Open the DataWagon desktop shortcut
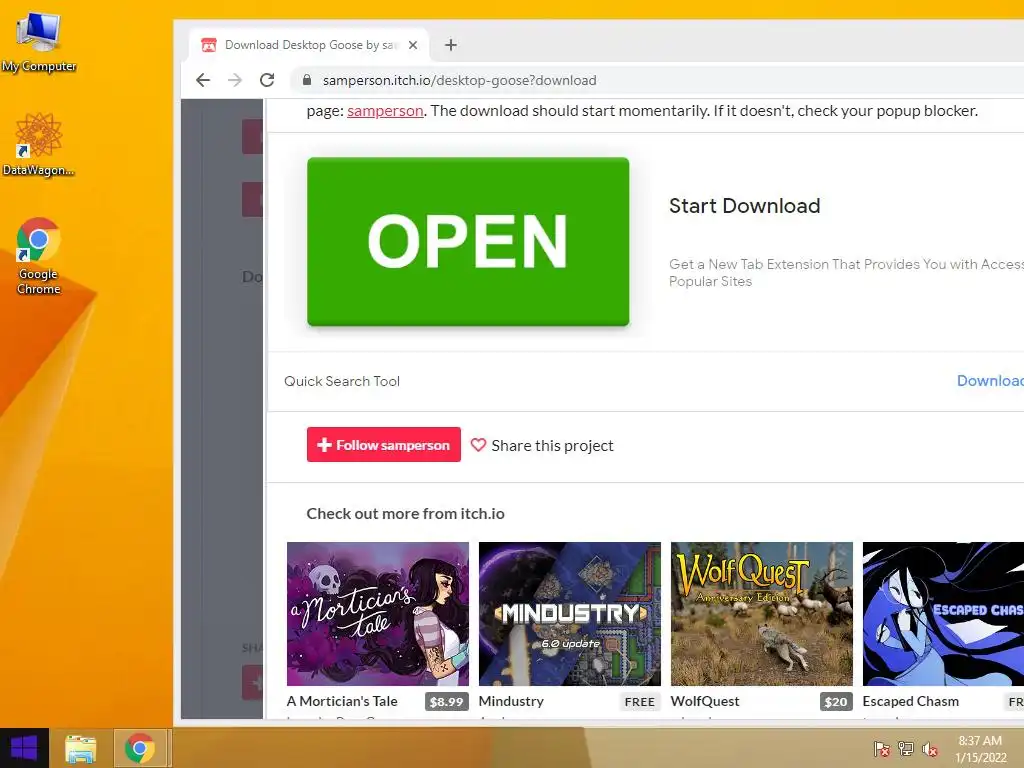The height and width of the screenshot is (768, 1024). click(39, 144)
